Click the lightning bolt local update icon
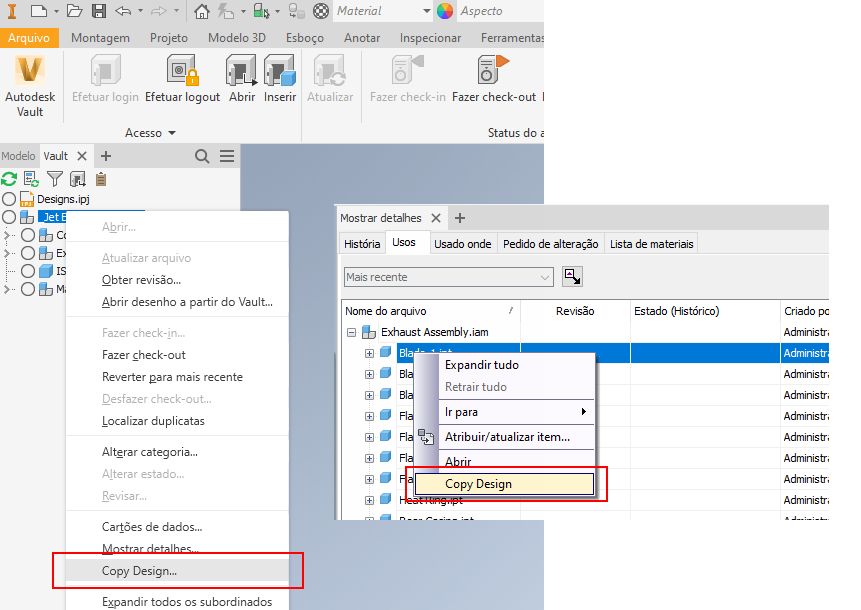 point(226,11)
